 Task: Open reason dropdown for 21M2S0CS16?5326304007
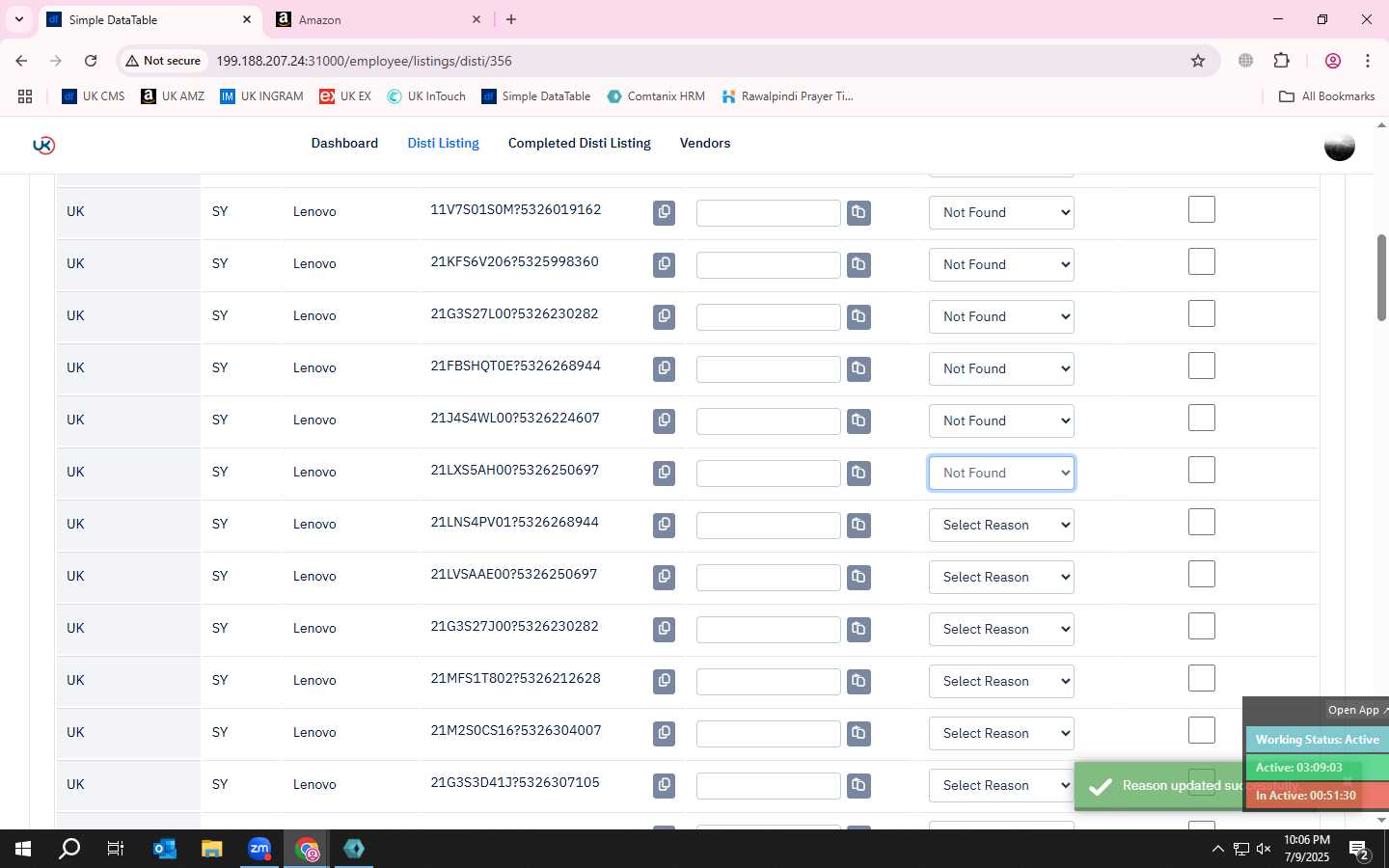[1001, 733]
